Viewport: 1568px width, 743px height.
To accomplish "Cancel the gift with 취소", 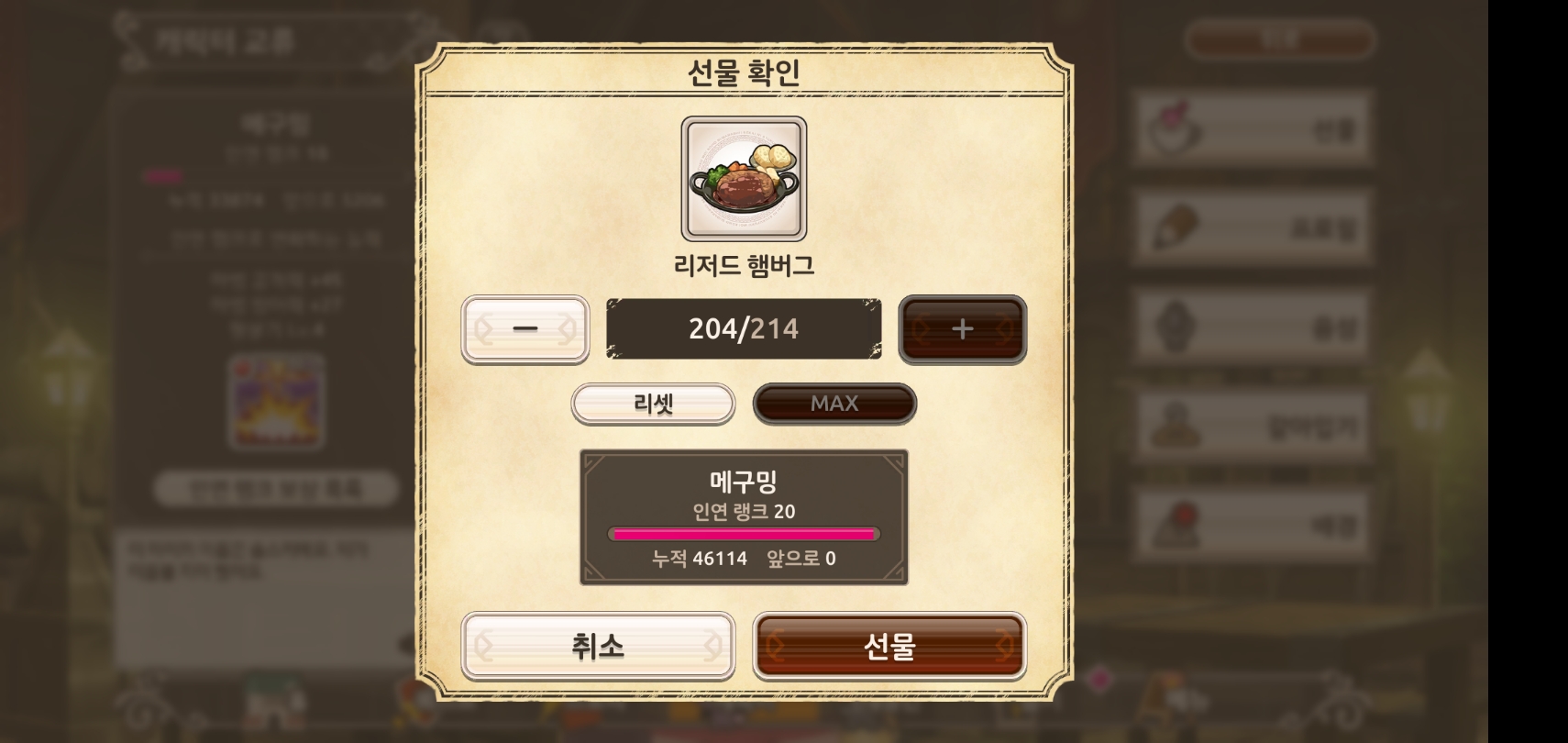I will click(x=598, y=646).
